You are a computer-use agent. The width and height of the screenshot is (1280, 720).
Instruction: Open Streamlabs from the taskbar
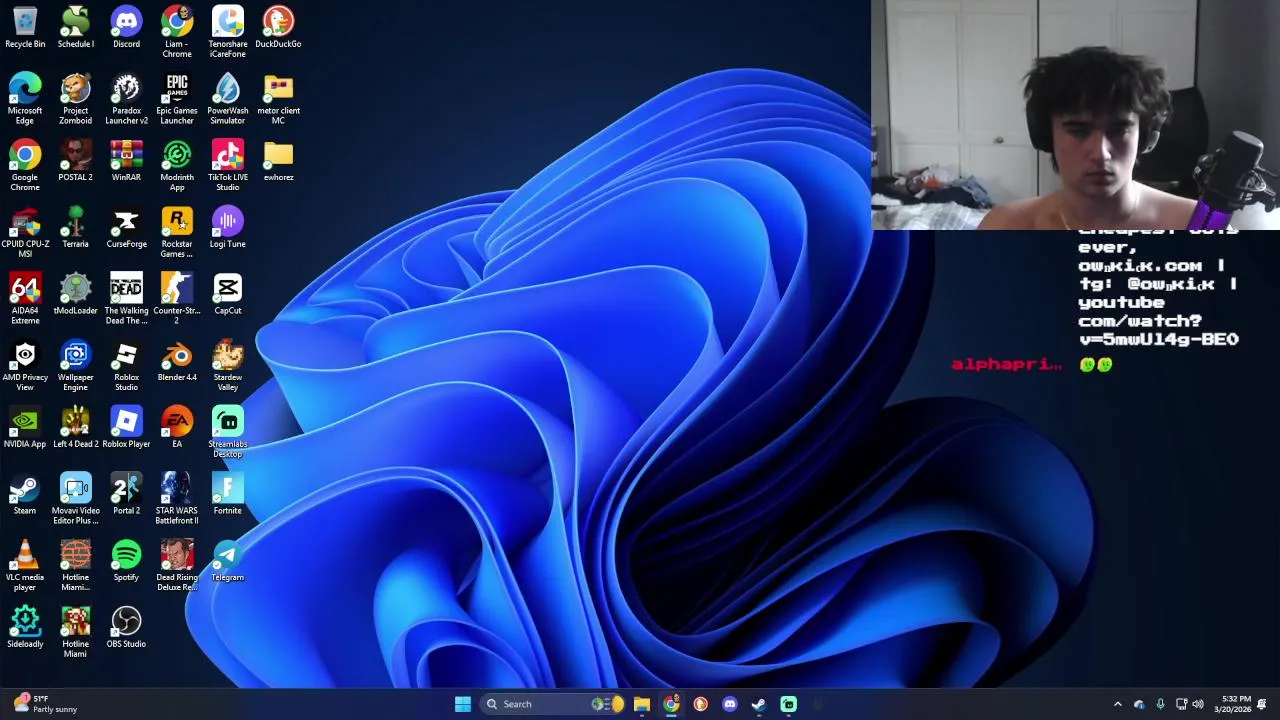point(789,704)
